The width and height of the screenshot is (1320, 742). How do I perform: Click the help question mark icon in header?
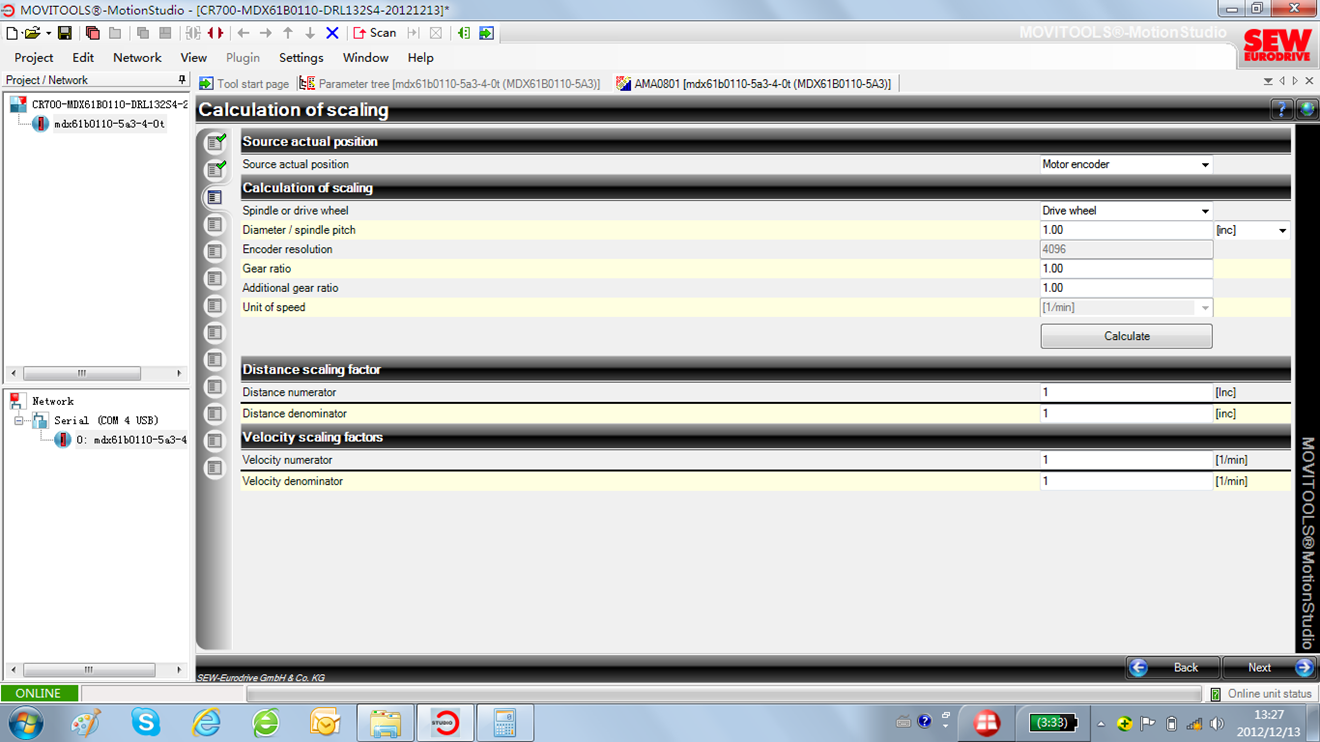[x=1281, y=110]
